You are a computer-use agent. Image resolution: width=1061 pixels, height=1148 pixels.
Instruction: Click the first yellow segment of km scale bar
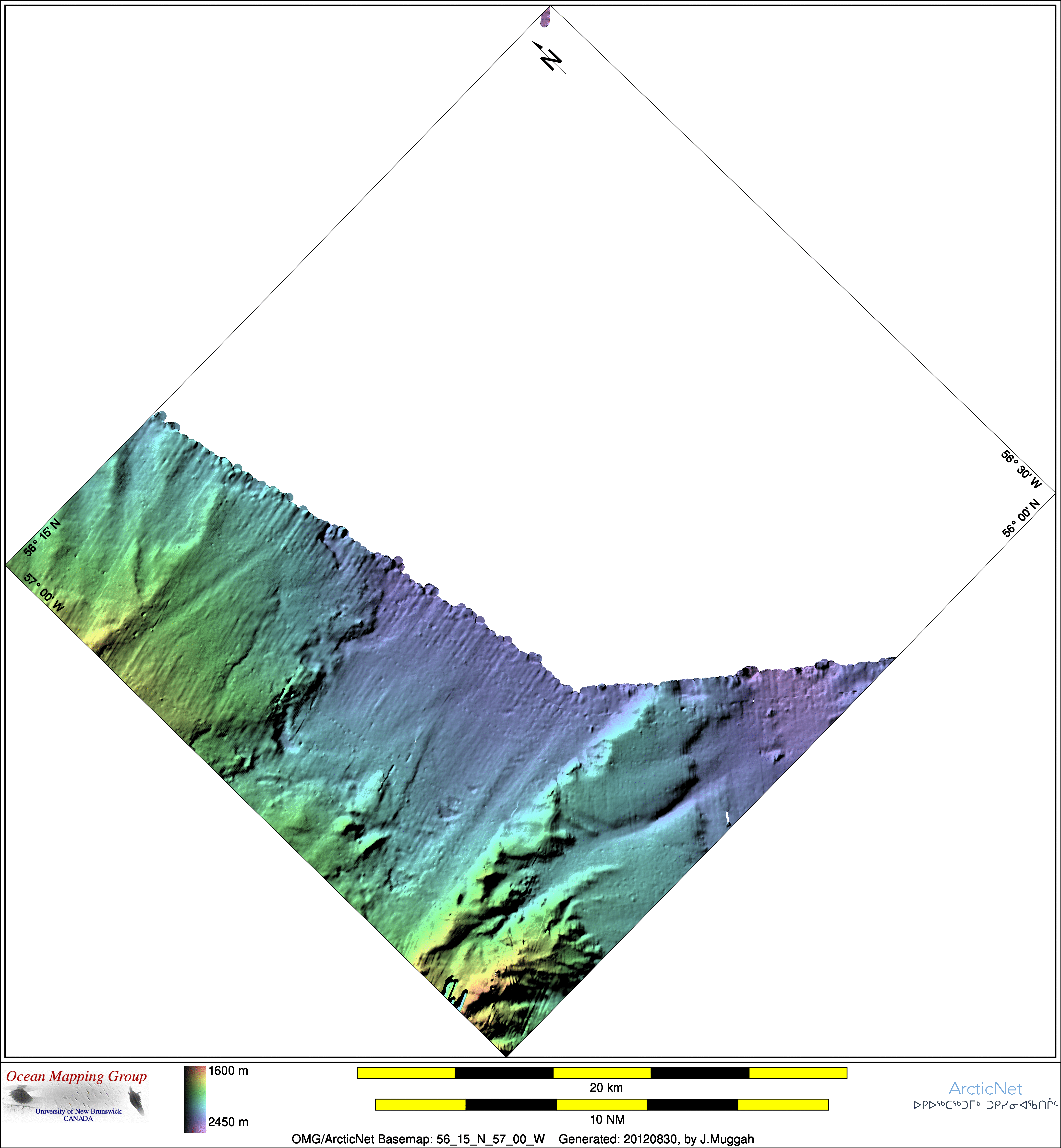406,1073
